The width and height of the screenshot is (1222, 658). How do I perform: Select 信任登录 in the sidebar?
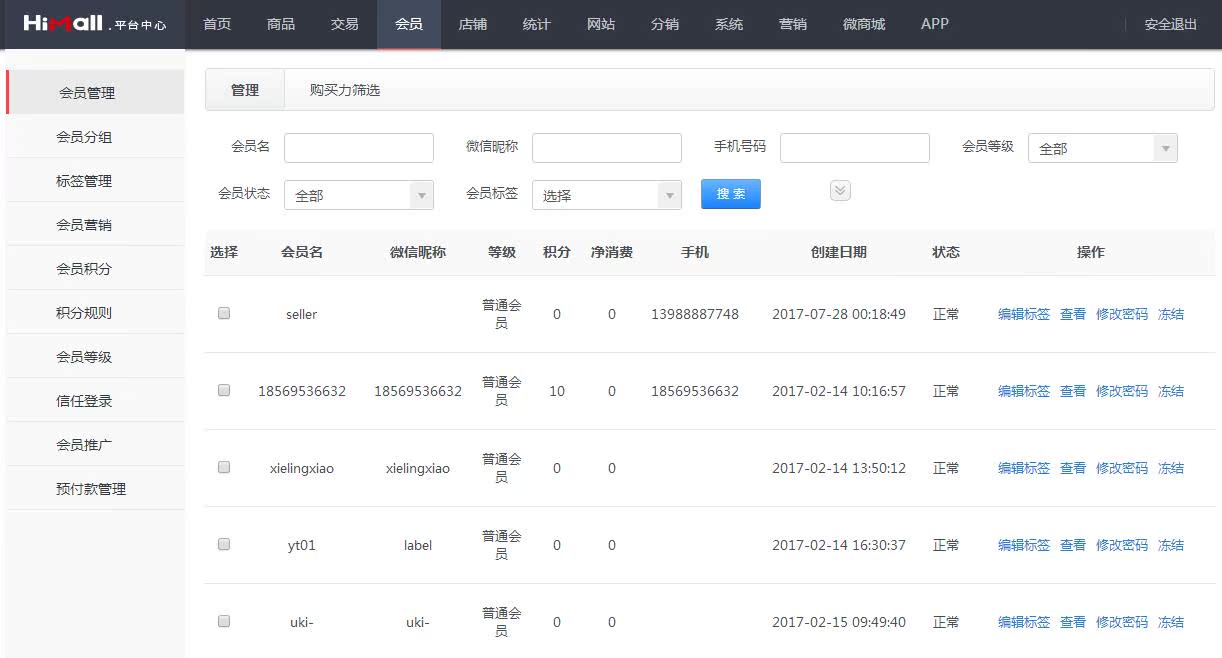tap(95, 400)
